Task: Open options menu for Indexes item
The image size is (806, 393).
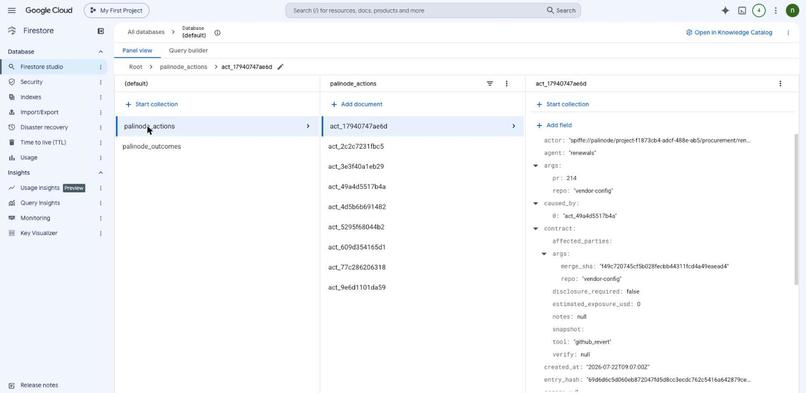Action: coord(100,97)
